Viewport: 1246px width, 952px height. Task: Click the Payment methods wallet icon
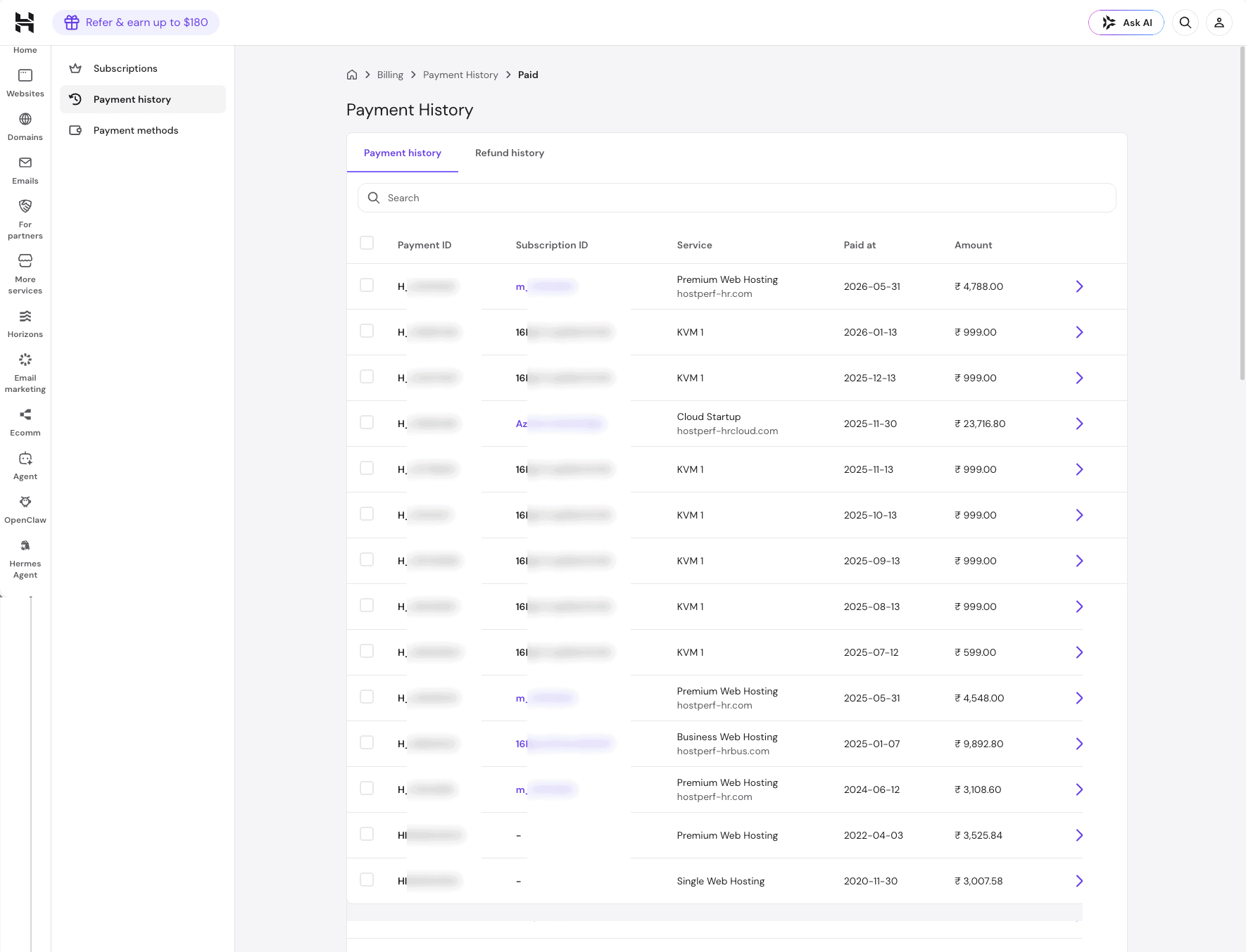75,130
